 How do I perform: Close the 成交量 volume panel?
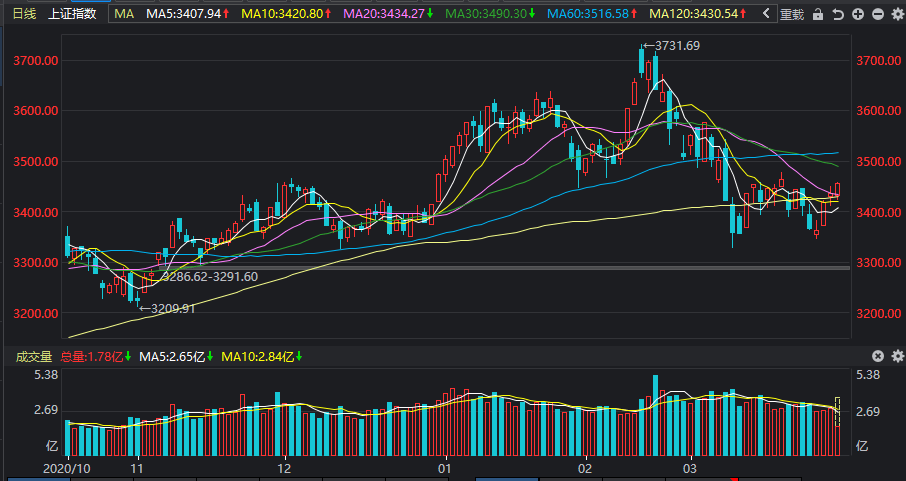point(878,356)
